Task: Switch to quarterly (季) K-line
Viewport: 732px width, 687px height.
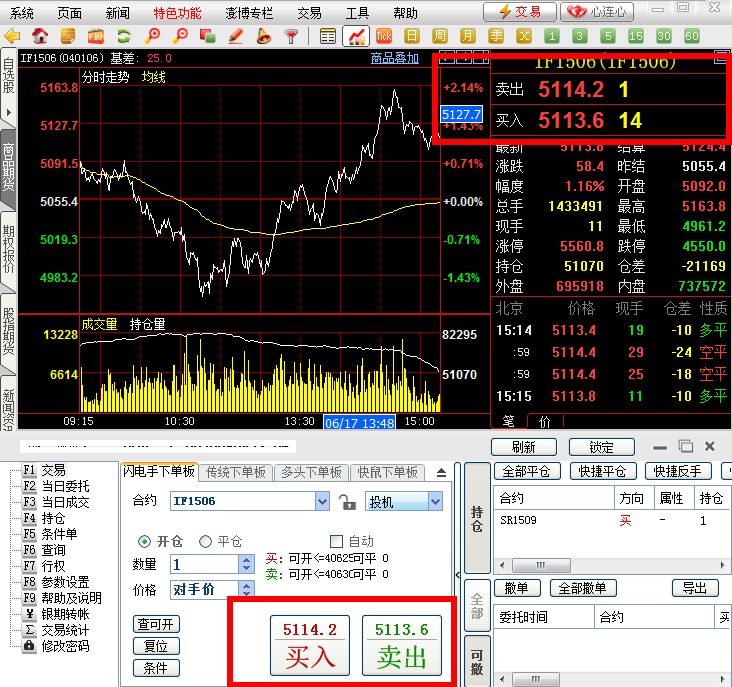Action: point(496,36)
